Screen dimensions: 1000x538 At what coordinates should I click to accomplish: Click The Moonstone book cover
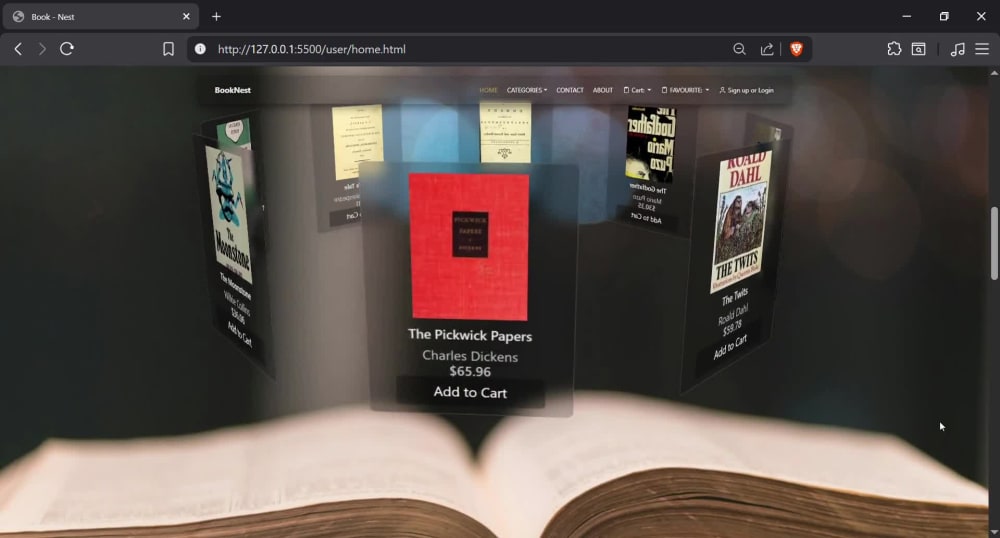[x=229, y=214]
